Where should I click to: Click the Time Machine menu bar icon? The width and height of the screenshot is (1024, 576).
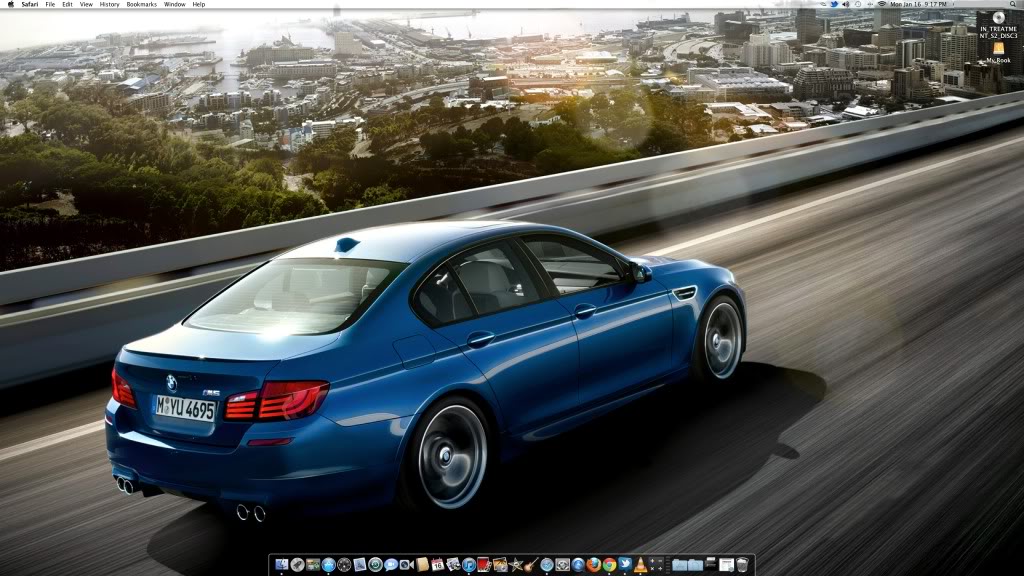pyautogui.click(x=858, y=4)
